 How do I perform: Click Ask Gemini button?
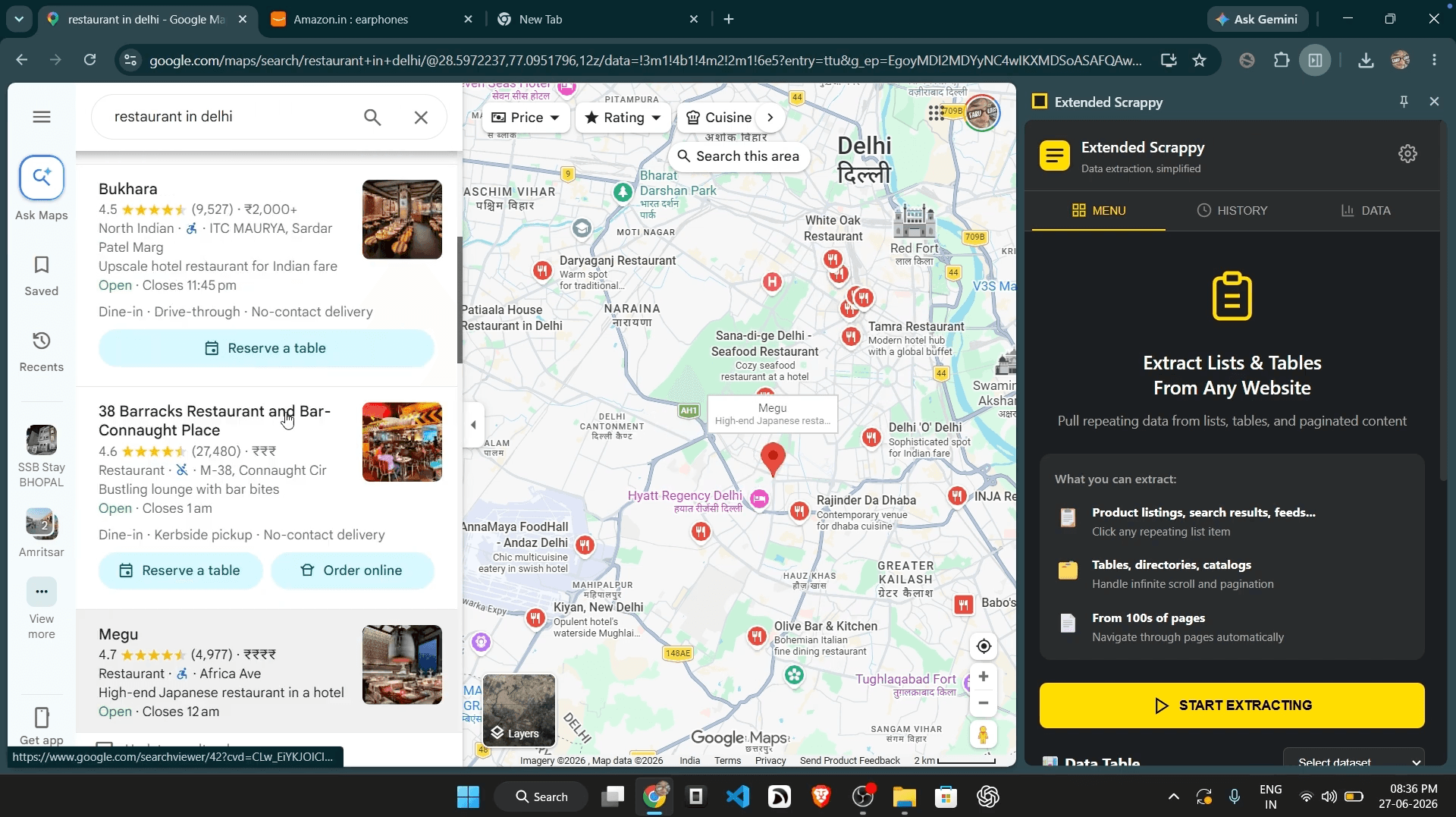(x=1257, y=20)
